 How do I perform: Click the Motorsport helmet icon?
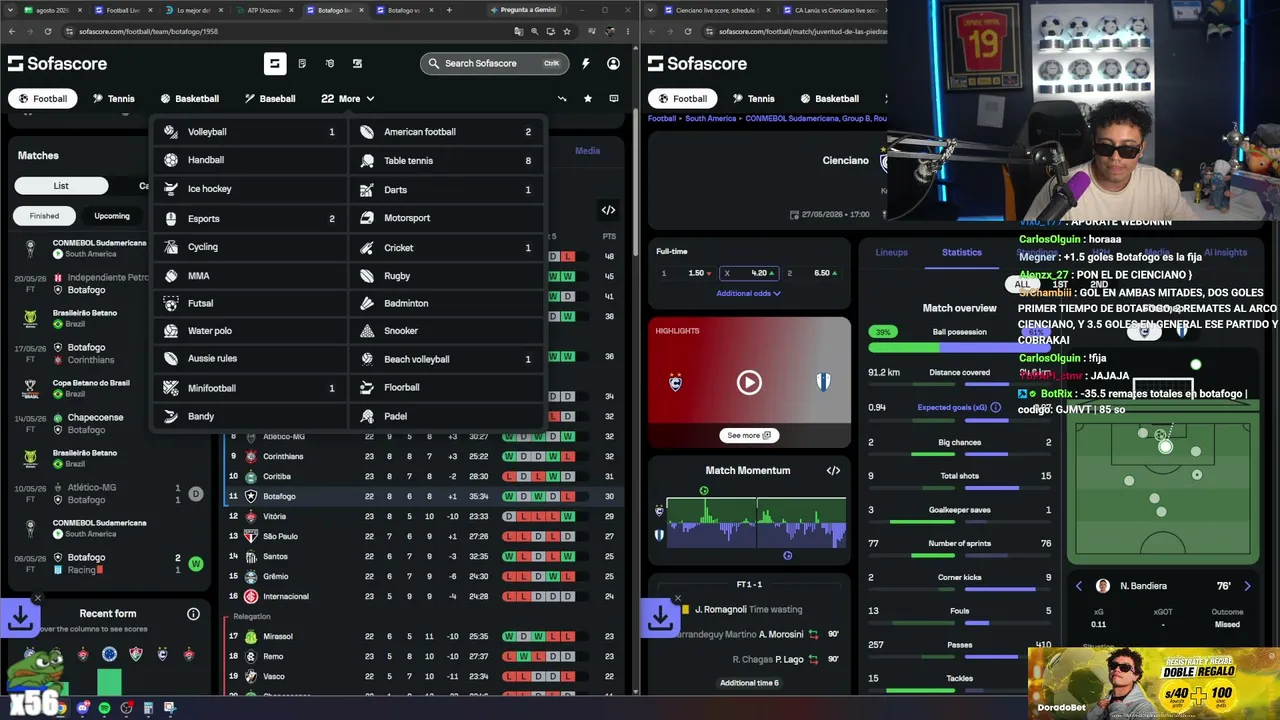coord(367,218)
